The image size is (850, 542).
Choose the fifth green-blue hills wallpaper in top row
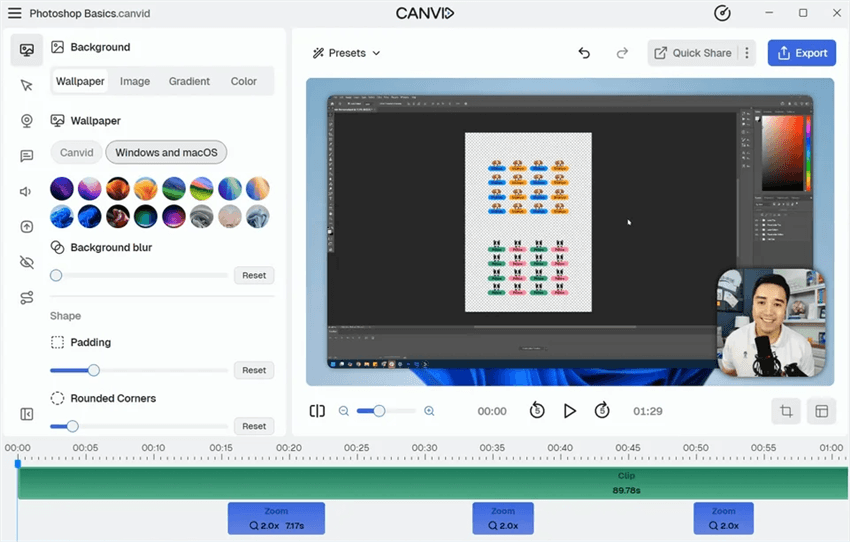point(173,189)
